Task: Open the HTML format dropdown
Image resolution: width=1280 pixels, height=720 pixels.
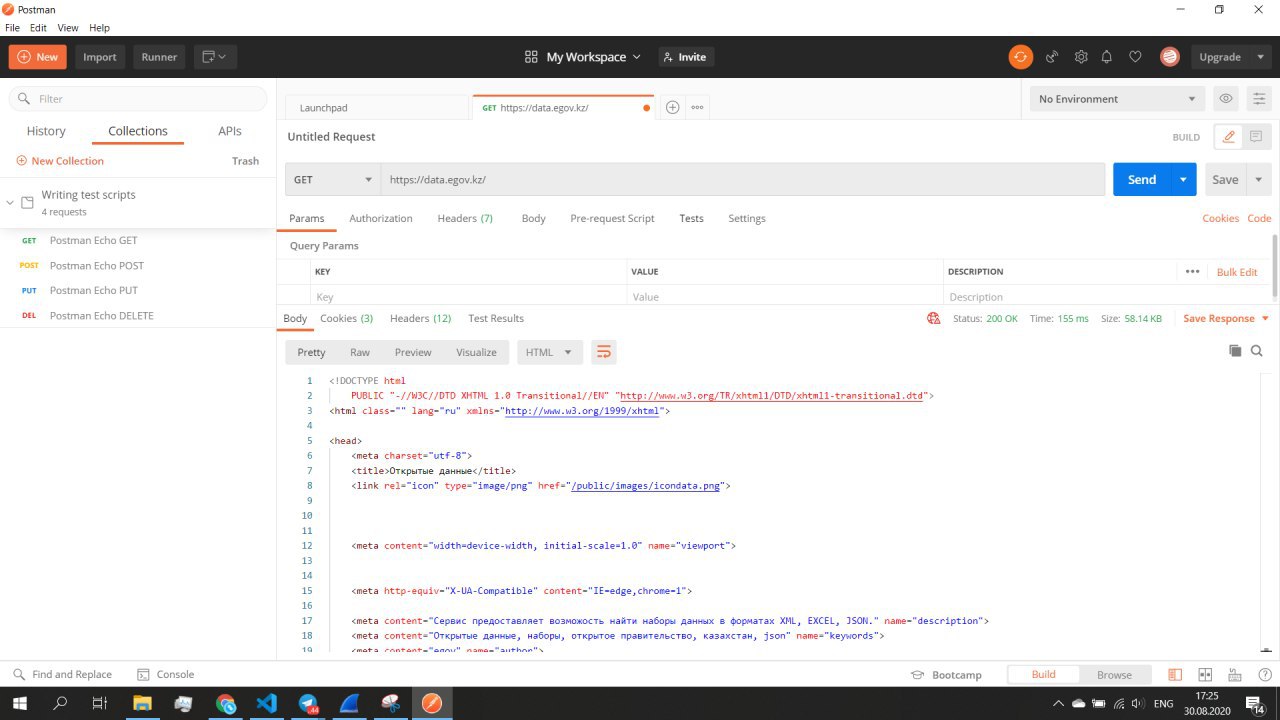Action: tap(549, 352)
